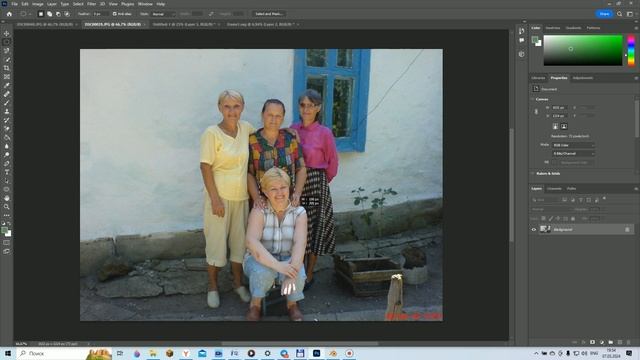This screenshot has height=360, width=640.
Task: Select the Zoom tool
Action: point(7,207)
